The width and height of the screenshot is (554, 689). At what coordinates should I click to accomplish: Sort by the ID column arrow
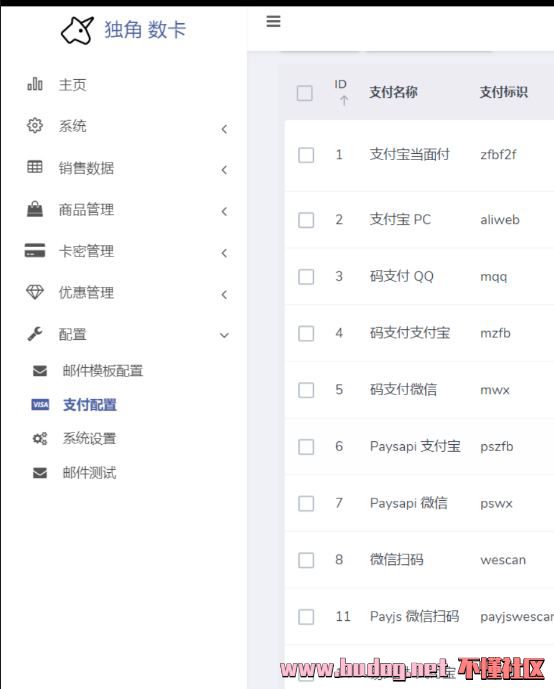(344, 101)
